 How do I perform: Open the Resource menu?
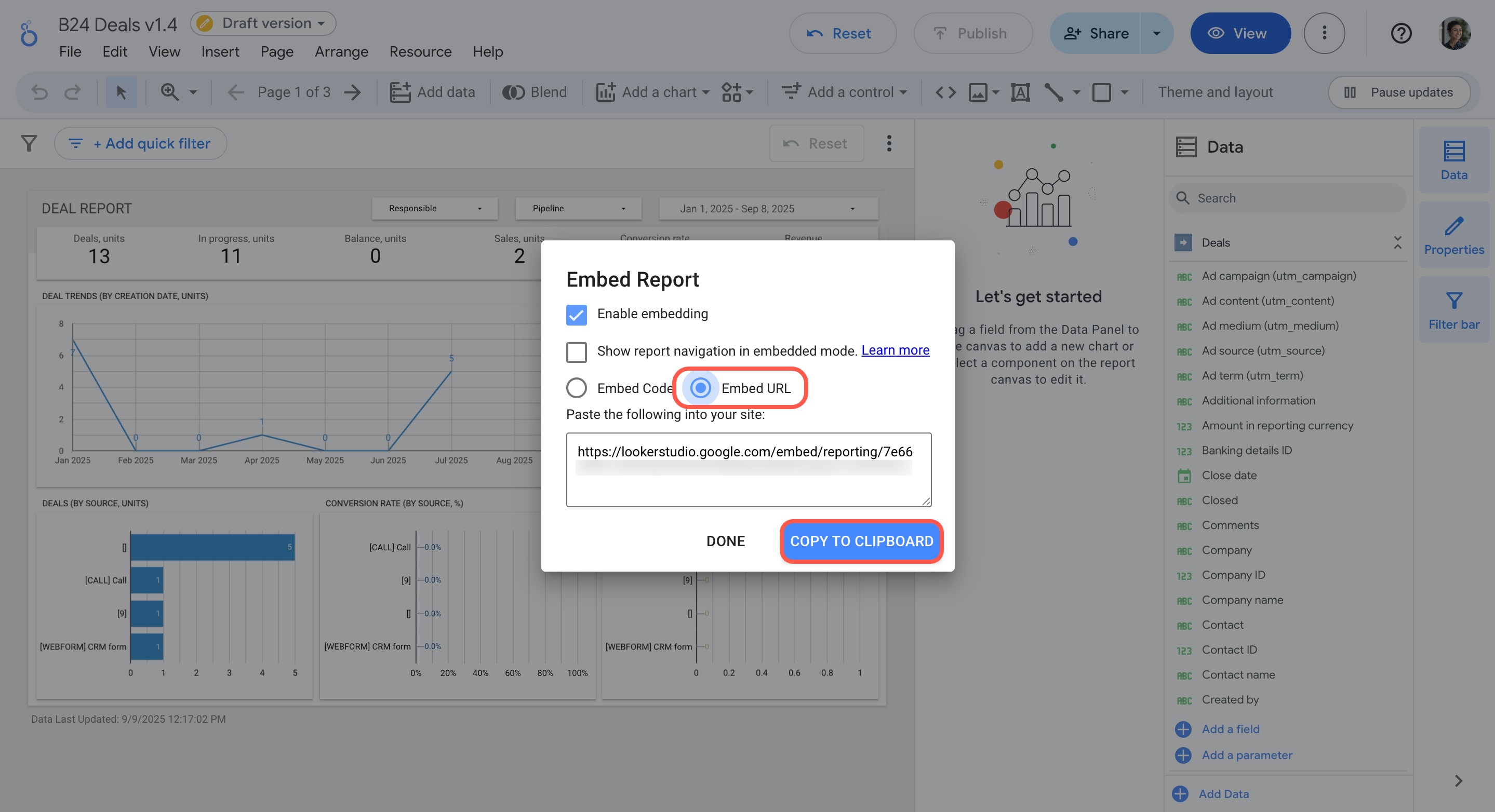click(420, 51)
